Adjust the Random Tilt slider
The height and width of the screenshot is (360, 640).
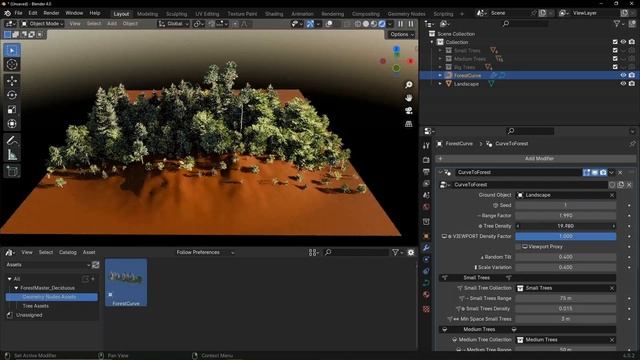point(566,257)
